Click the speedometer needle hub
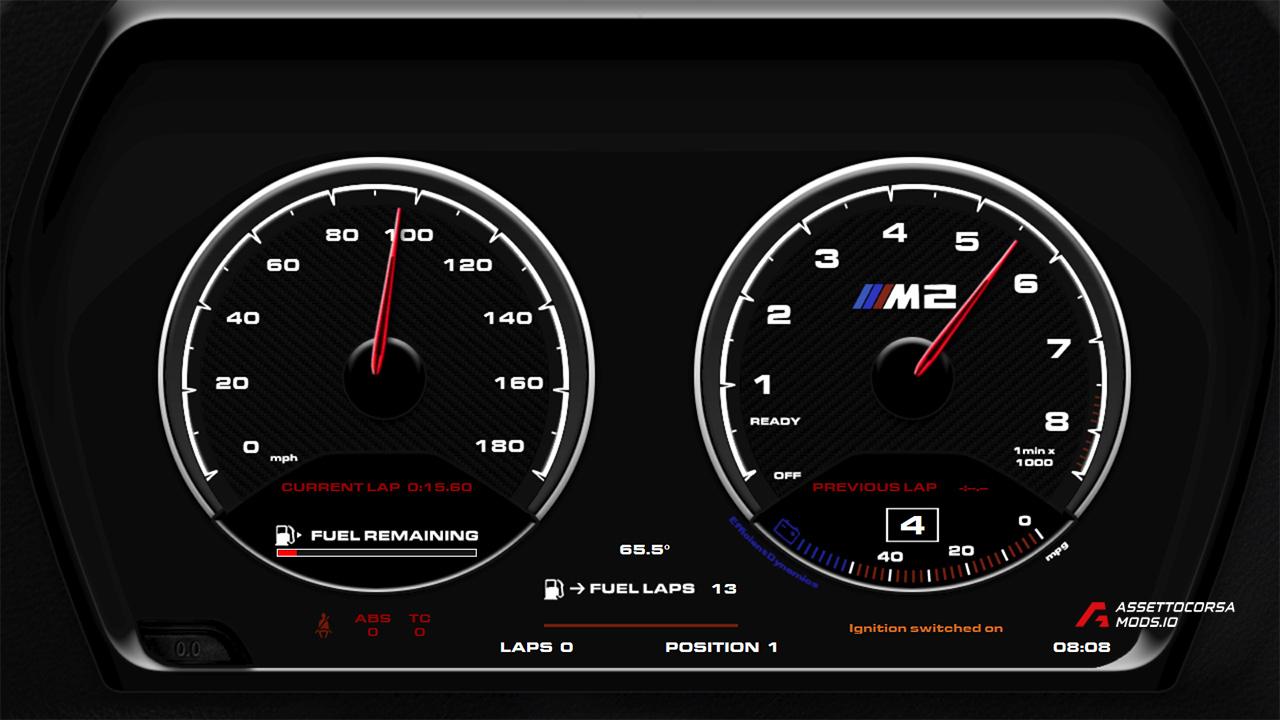This screenshot has width=1280, height=720. pyautogui.click(x=384, y=377)
